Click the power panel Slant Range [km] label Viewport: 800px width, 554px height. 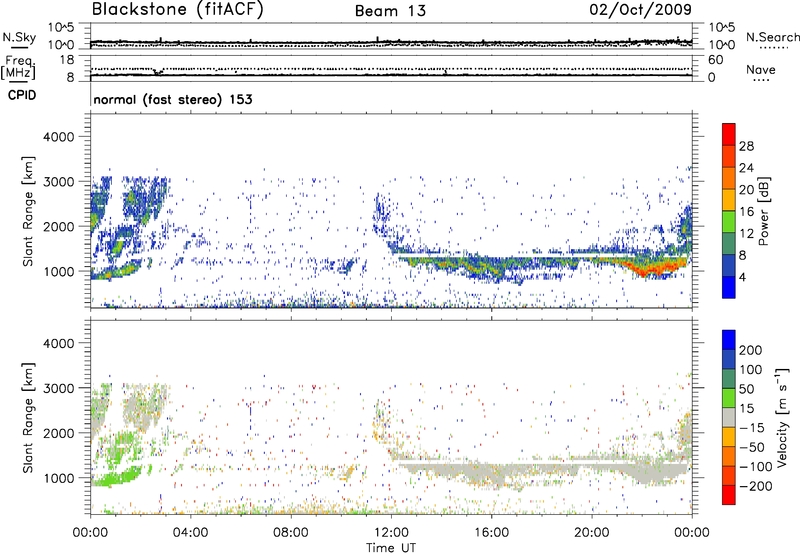(x=28, y=211)
